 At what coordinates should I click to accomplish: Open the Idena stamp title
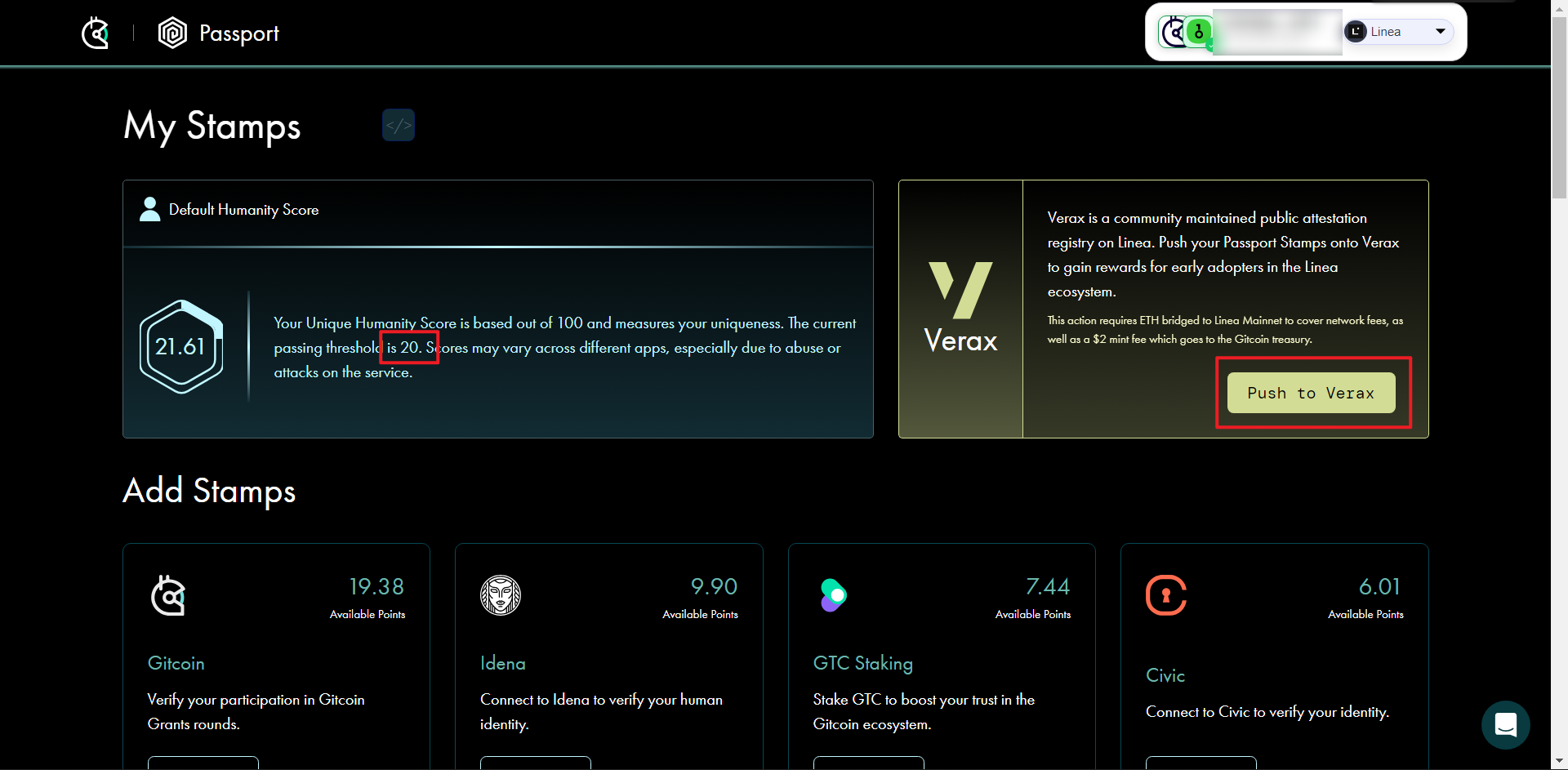point(503,663)
